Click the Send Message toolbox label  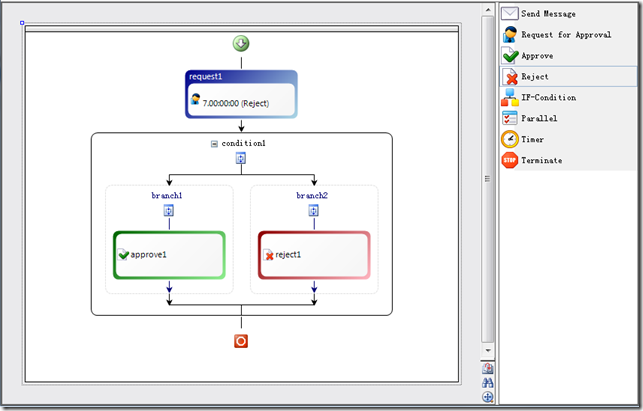(548, 14)
